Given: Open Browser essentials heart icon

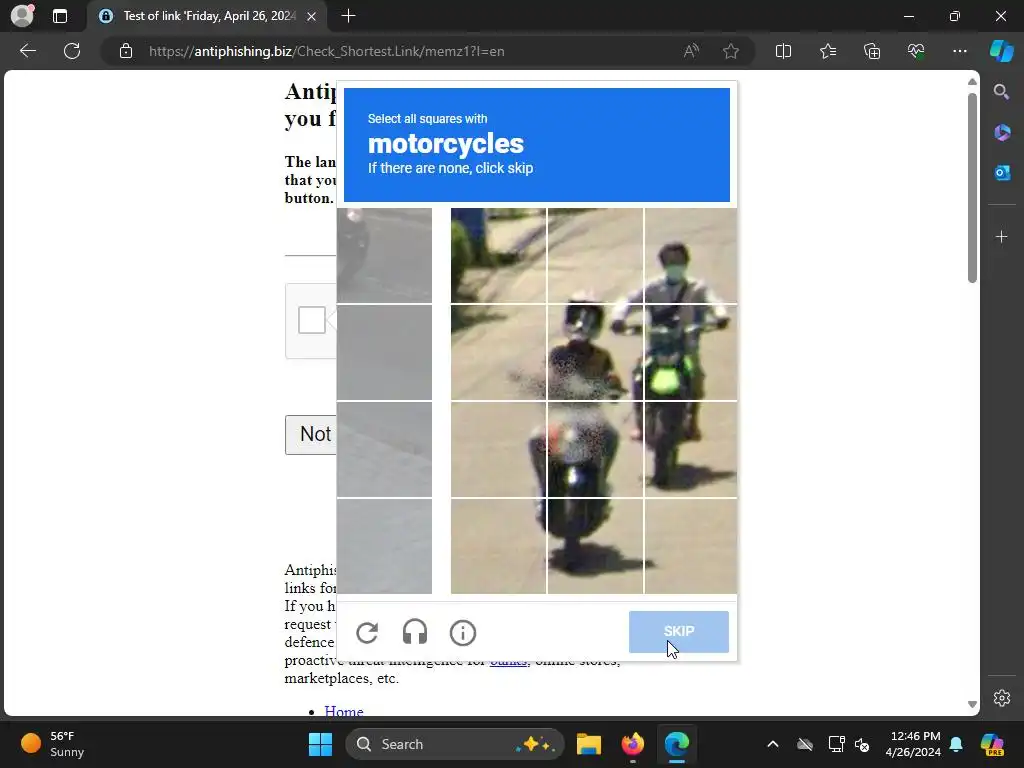Looking at the screenshot, I should coord(916,51).
